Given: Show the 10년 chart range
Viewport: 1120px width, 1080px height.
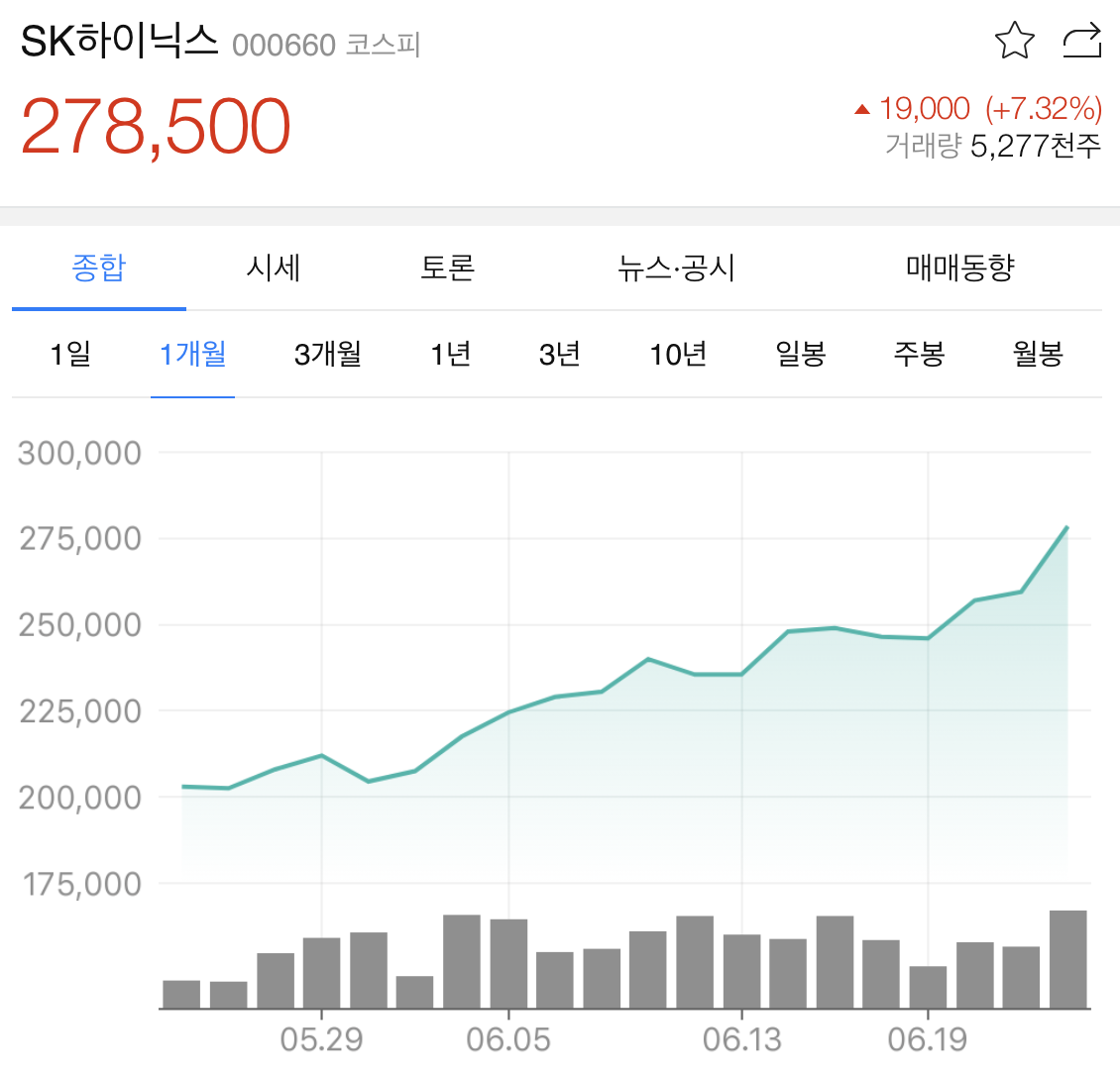Looking at the screenshot, I should point(678,355).
